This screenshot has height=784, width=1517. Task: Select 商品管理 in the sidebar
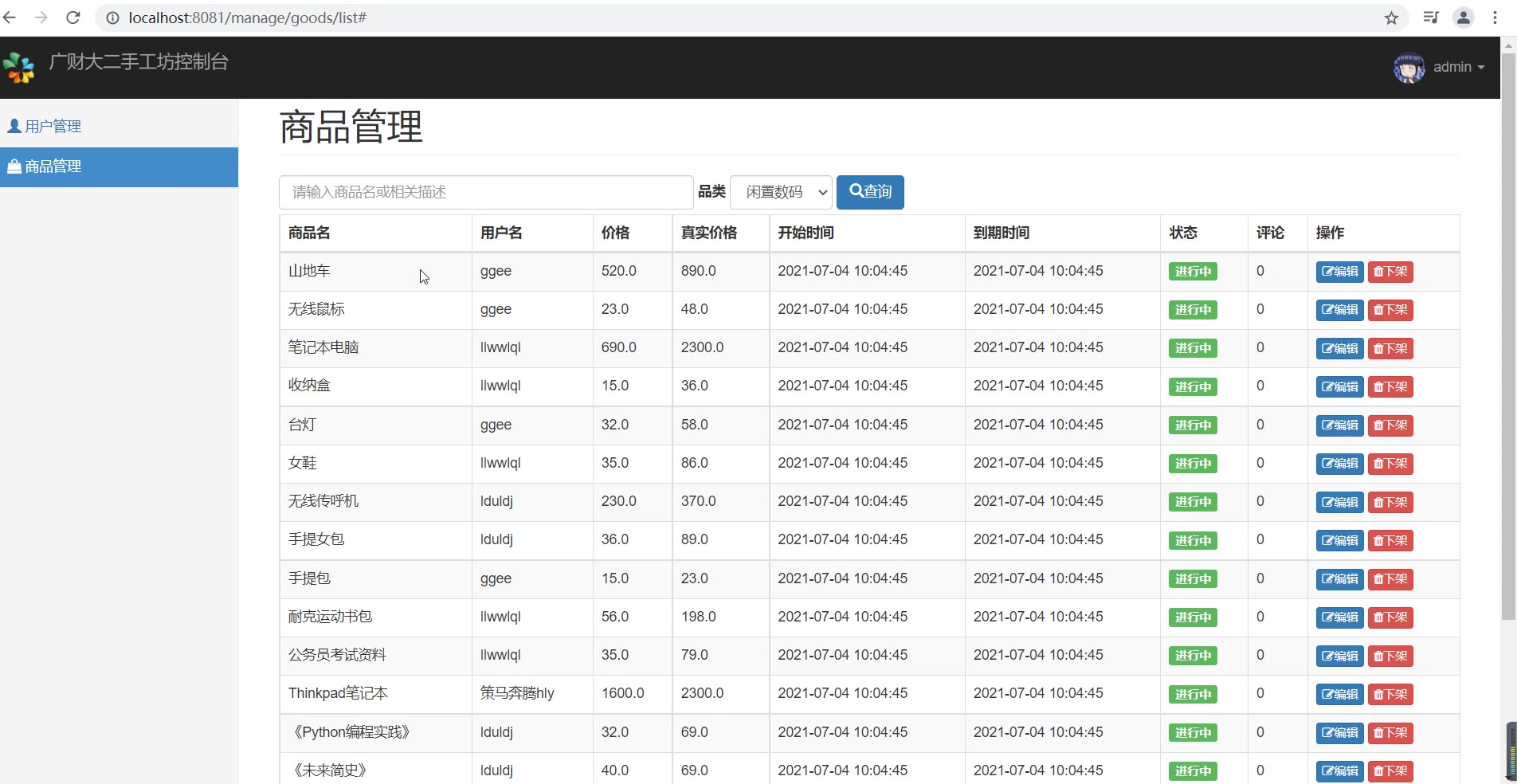tap(53, 167)
